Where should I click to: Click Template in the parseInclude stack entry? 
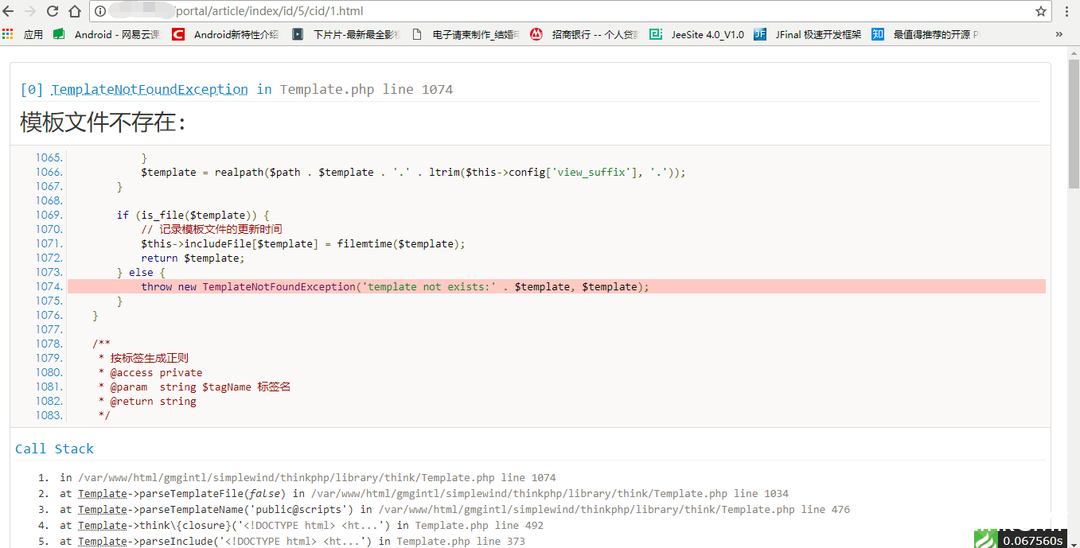(103, 541)
